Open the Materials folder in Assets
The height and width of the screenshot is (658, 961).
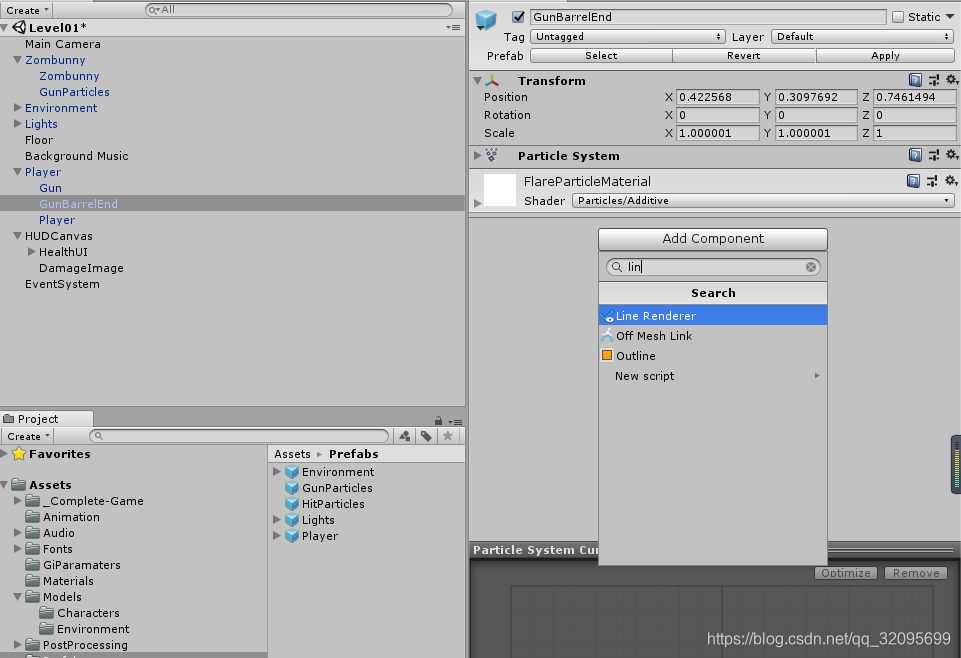point(68,581)
